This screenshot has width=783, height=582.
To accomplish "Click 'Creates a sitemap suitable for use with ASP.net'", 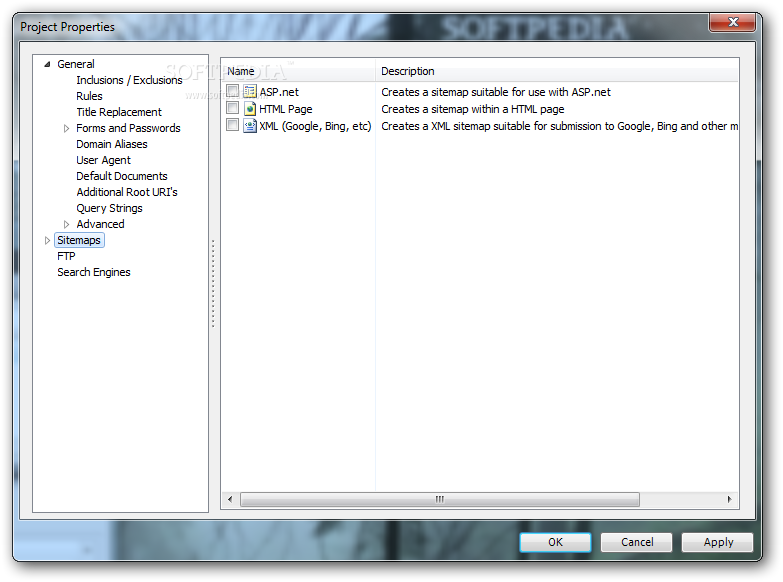I will click(495, 92).
